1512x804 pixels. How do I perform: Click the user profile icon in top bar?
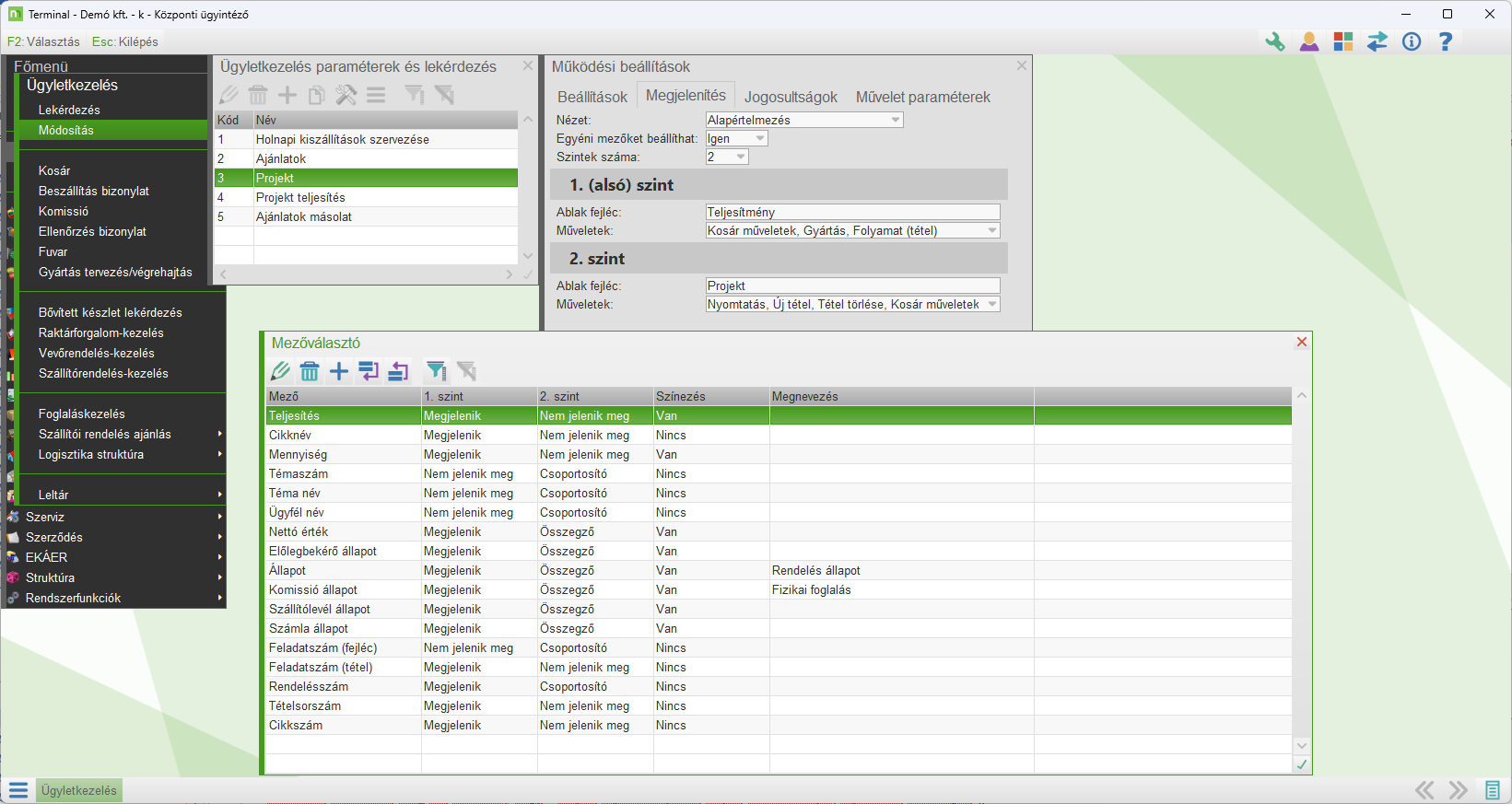[1309, 41]
